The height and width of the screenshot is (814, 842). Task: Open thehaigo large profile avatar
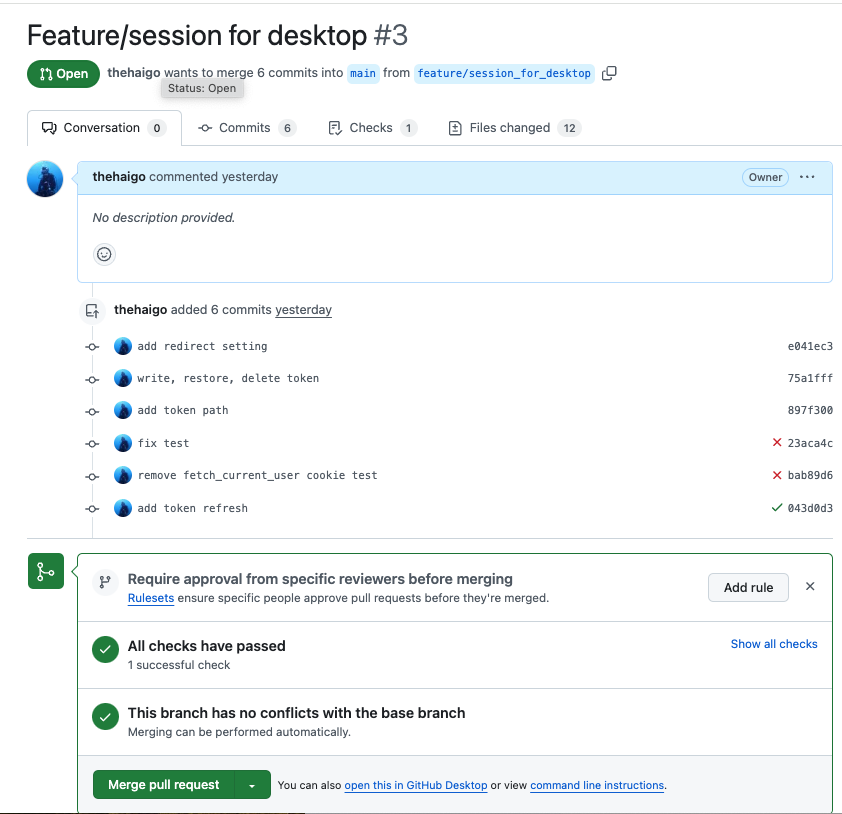click(x=45, y=179)
